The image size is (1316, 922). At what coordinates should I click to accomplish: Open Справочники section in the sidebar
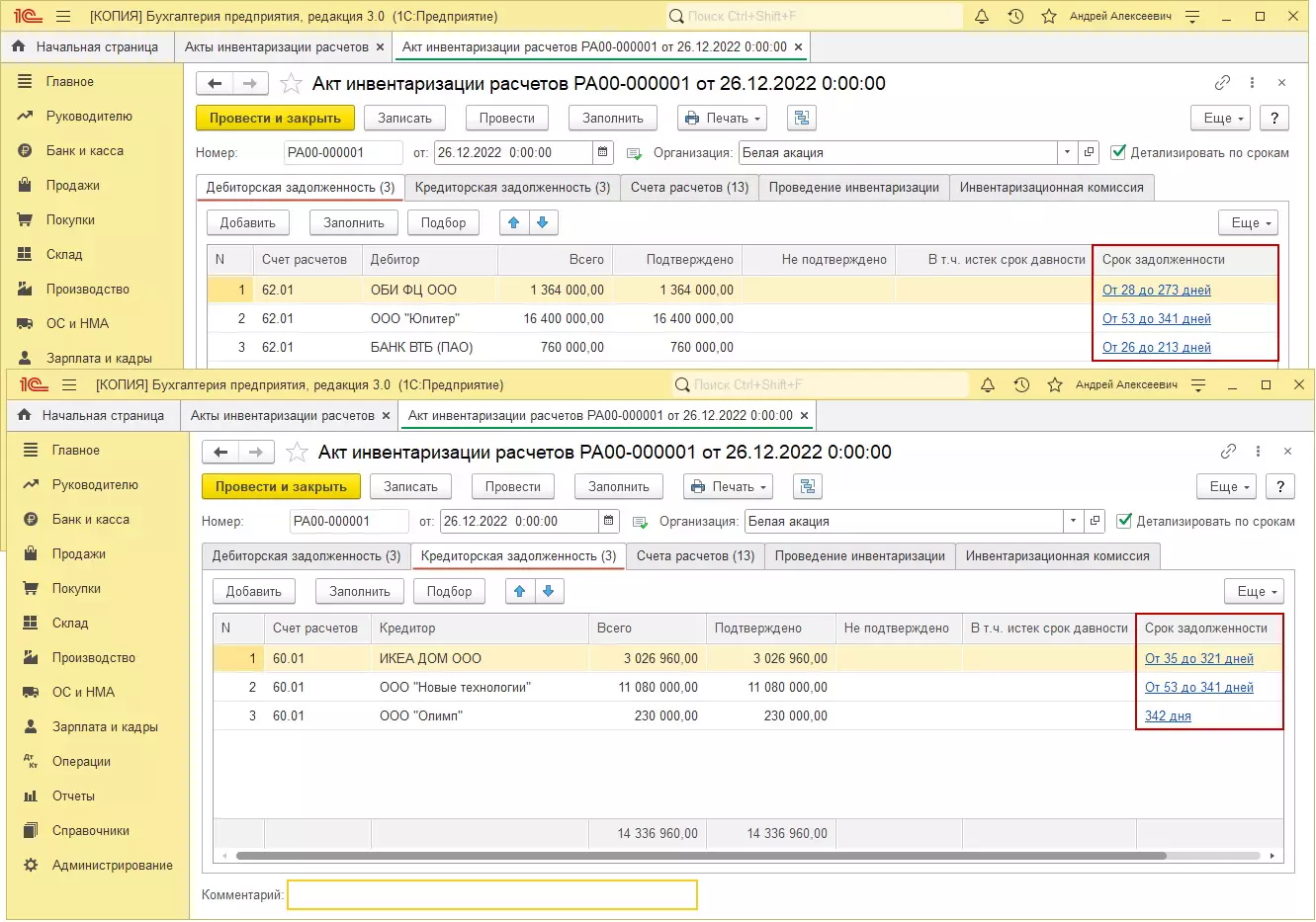tap(90, 831)
